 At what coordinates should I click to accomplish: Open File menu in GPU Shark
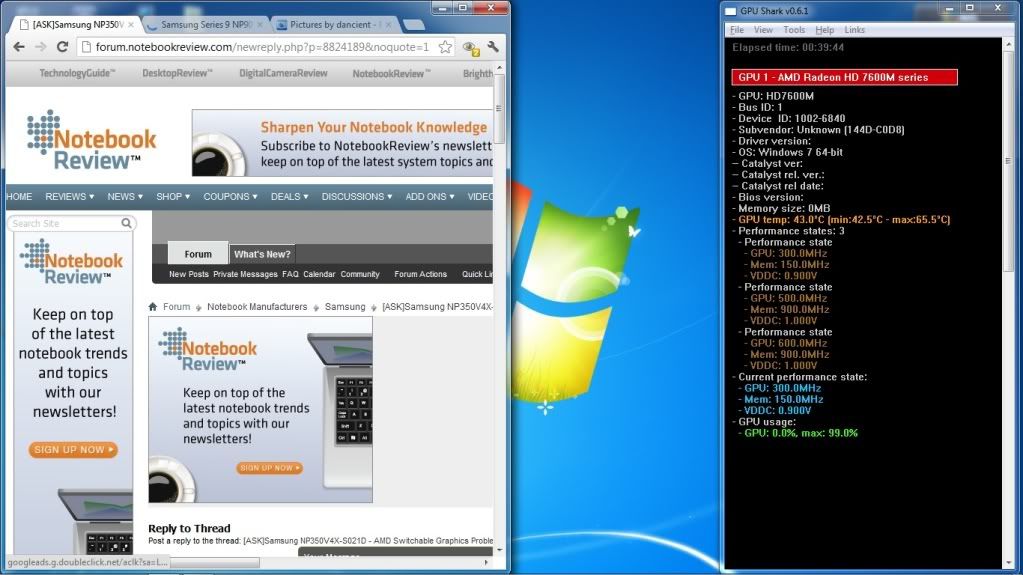[x=737, y=30]
